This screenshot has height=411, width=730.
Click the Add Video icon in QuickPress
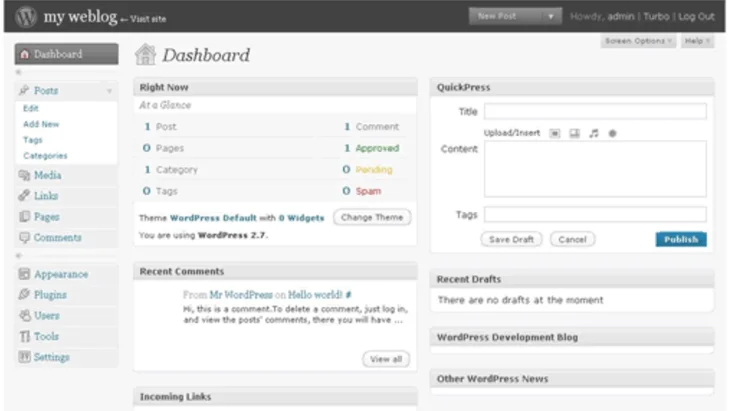(x=575, y=134)
